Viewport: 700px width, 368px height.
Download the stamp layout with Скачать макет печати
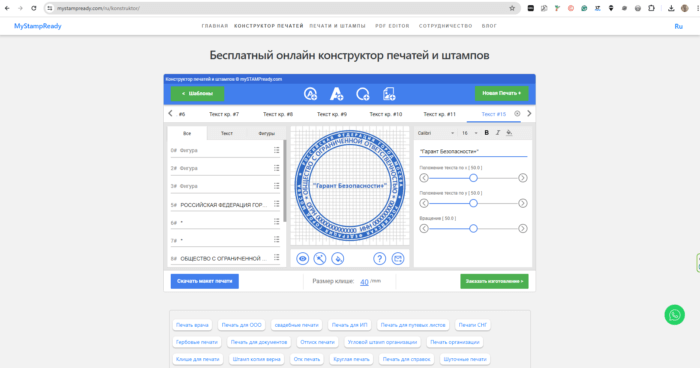point(204,281)
